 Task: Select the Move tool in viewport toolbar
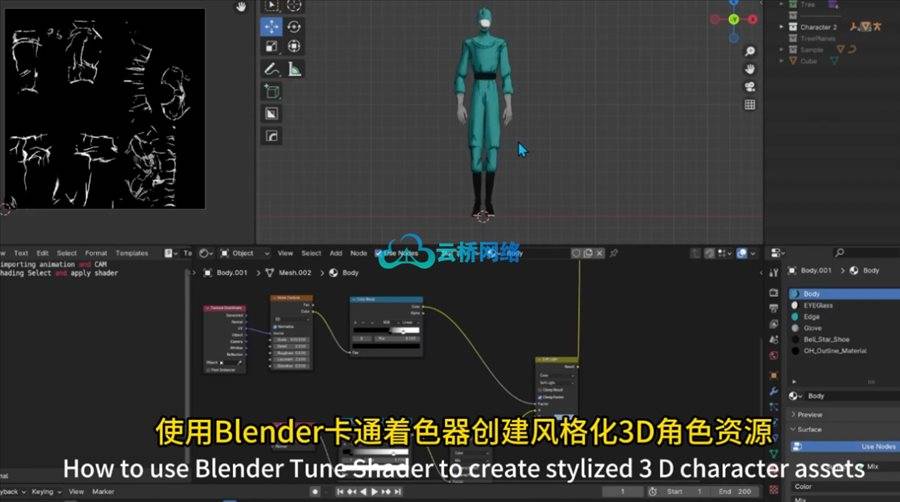(x=272, y=26)
